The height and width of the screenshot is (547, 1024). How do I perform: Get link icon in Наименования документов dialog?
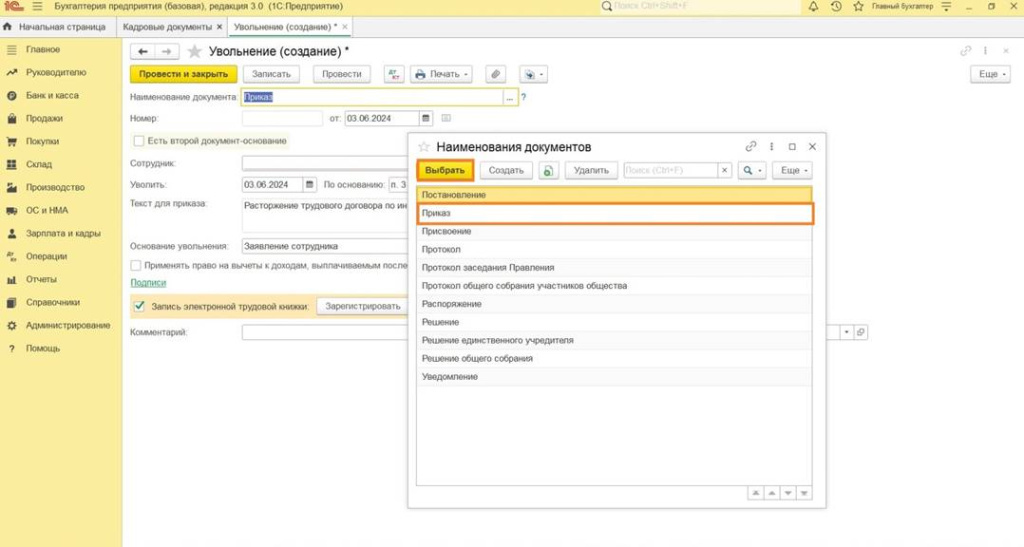[751, 147]
